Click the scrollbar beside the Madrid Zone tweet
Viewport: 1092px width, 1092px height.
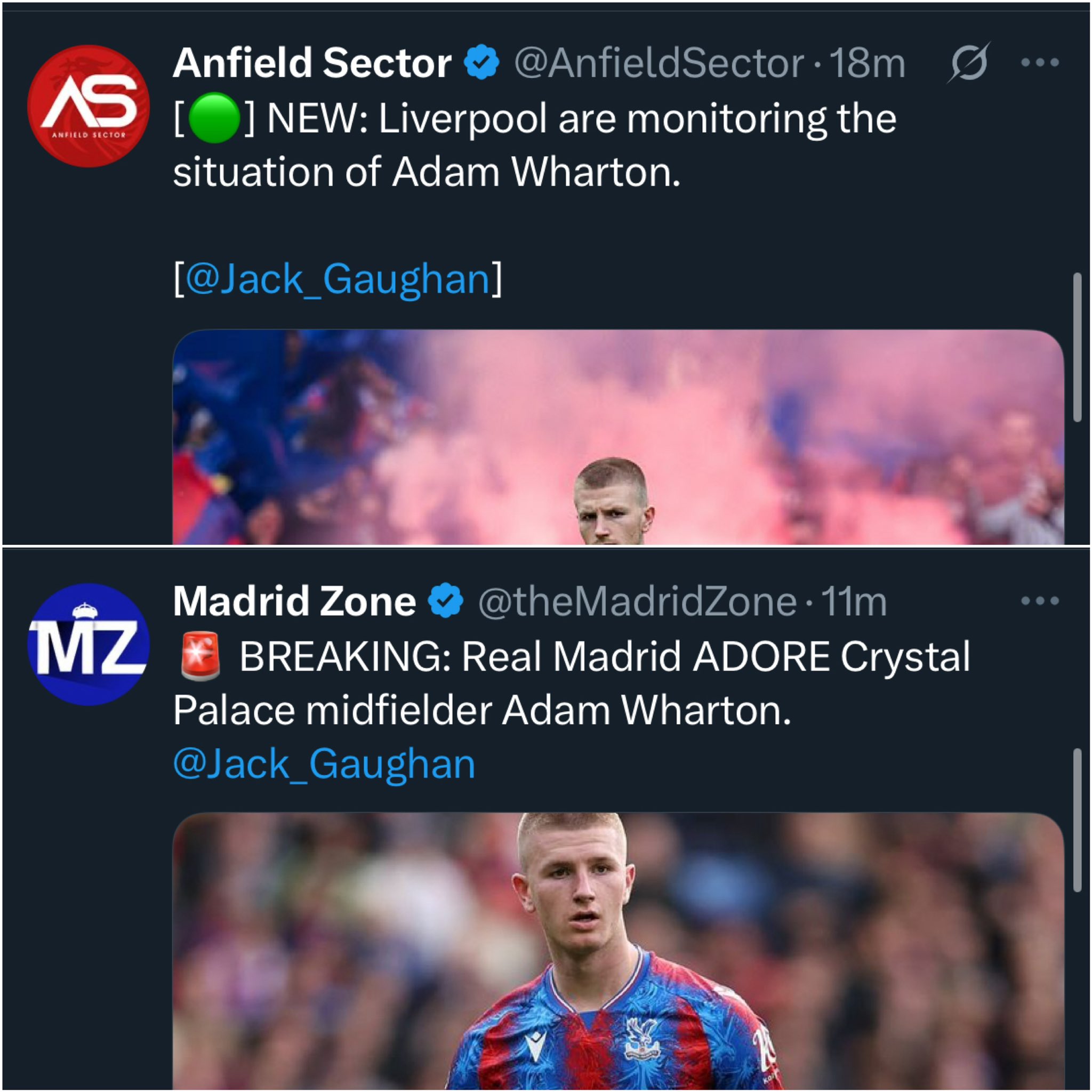[x=1077, y=820]
